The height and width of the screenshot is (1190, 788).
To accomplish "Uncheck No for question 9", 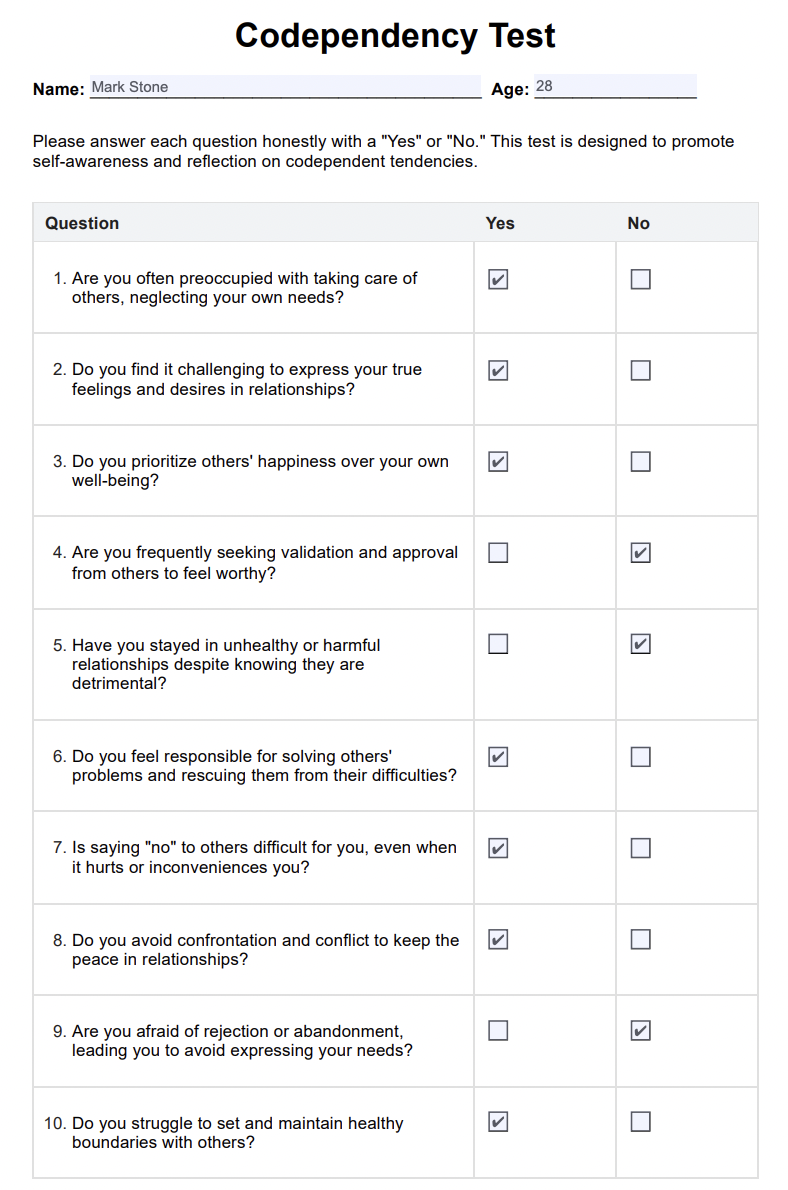I will [x=641, y=1031].
